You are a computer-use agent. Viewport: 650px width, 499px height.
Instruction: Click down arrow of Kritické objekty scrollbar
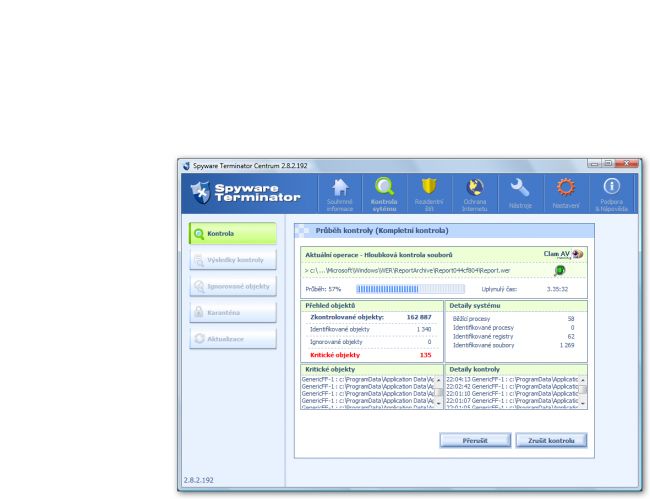[x=439, y=404]
